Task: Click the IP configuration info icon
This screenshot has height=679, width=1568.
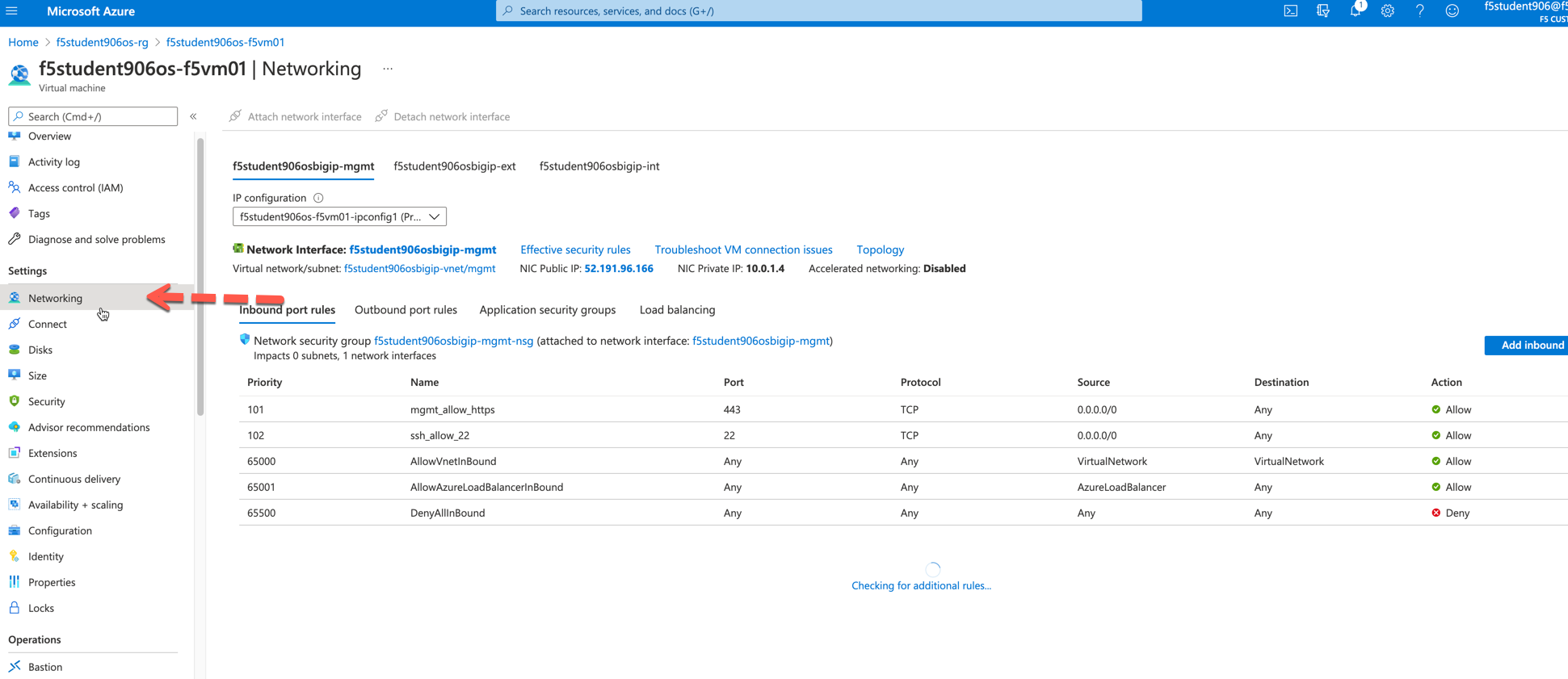Action: [x=318, y=198]
